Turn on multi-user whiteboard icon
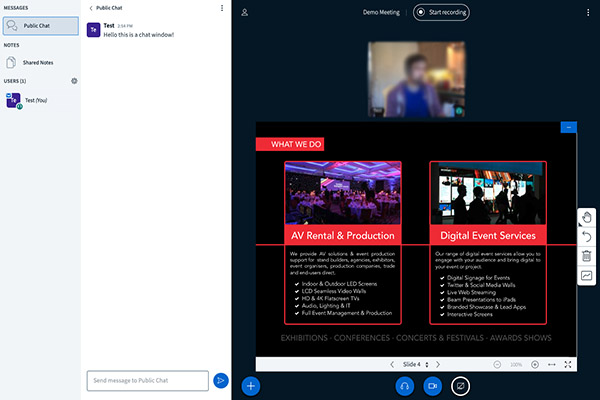The image size is (600, 400). click(587, 276)
